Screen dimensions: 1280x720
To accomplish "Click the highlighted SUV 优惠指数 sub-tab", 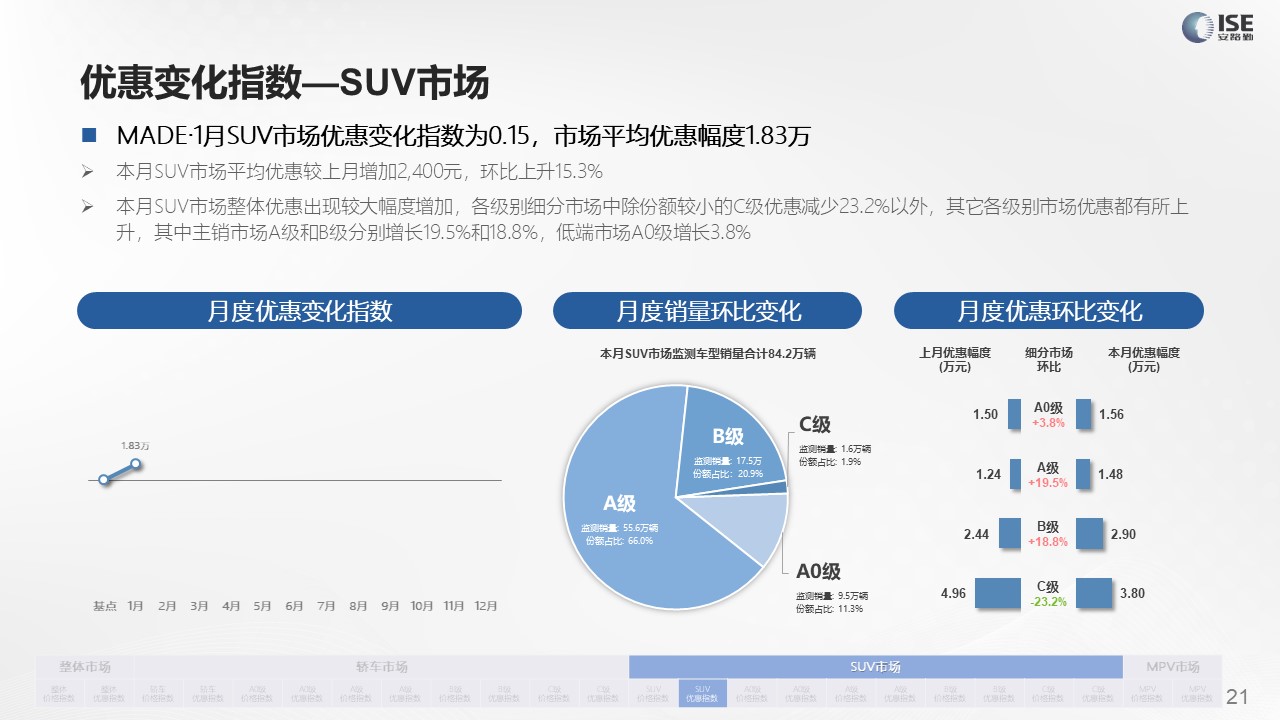I will [x=702, y=693].
